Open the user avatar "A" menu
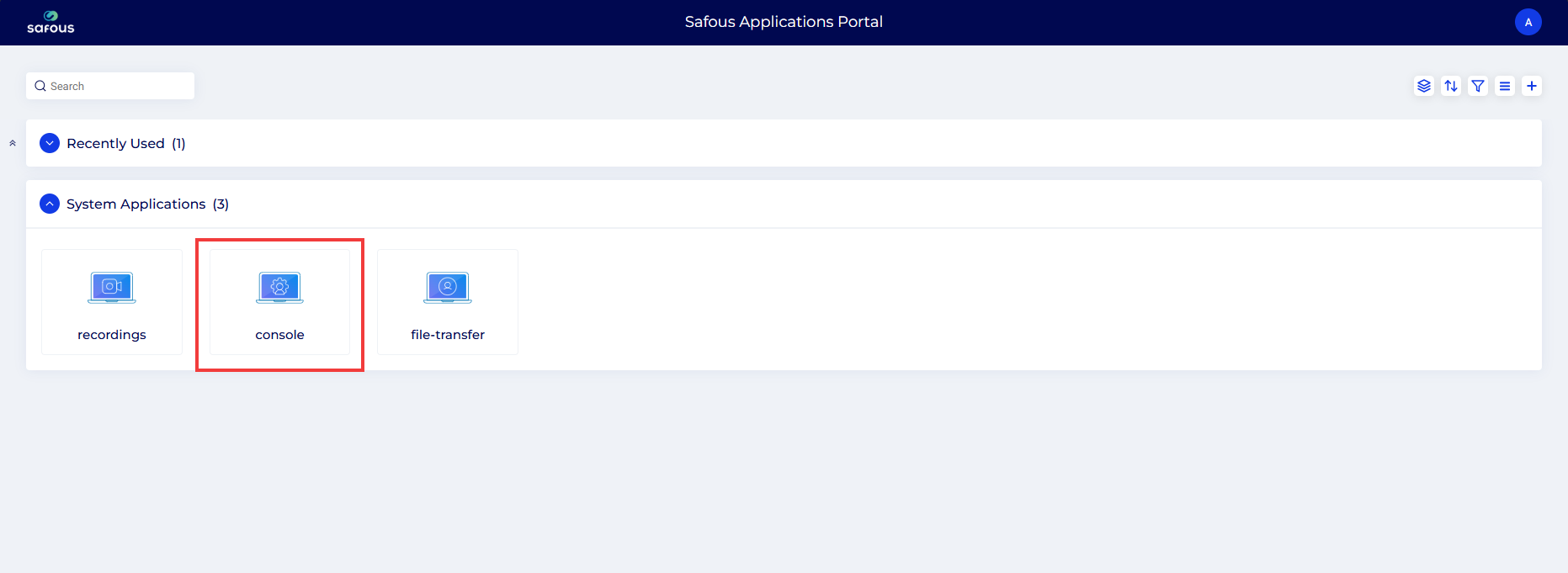The image size is (1568, 573). pos(1528,22)
